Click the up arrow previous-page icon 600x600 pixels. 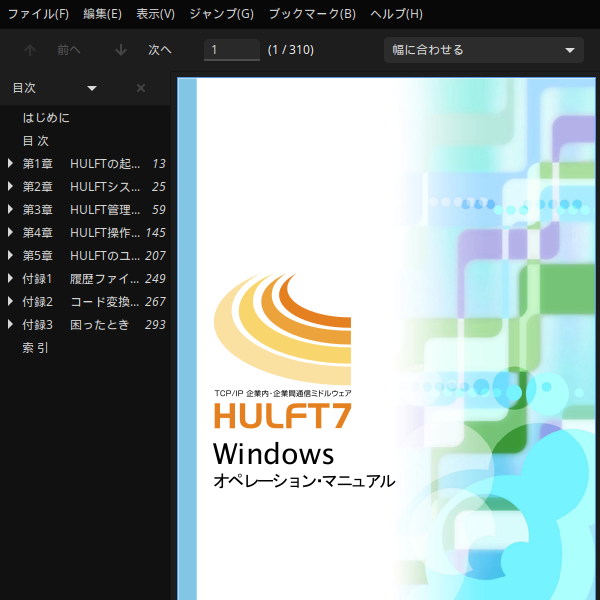30,50
